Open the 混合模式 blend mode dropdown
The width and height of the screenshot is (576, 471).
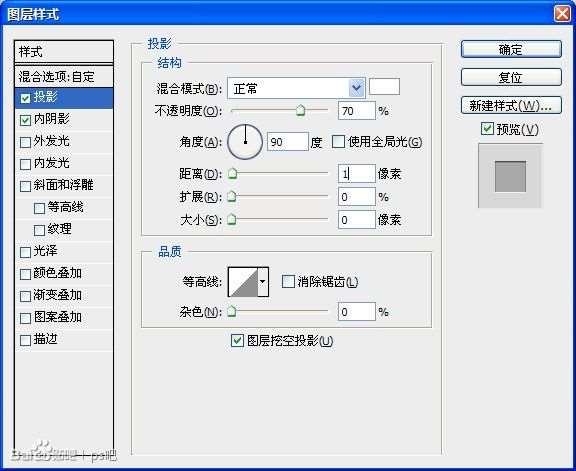(x=296, y=88)
